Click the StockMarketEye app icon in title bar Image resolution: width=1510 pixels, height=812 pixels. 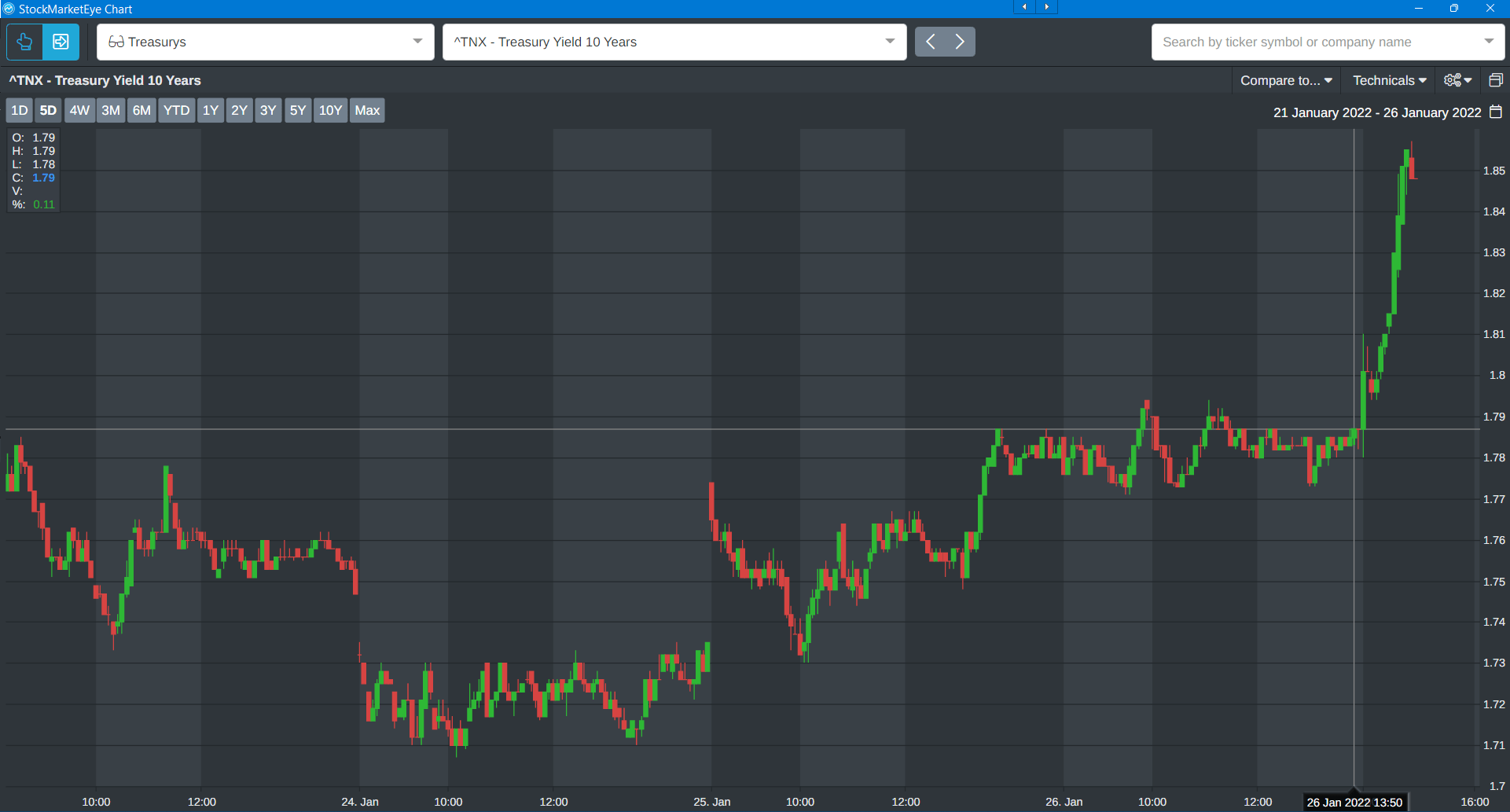tap(9, 9)
